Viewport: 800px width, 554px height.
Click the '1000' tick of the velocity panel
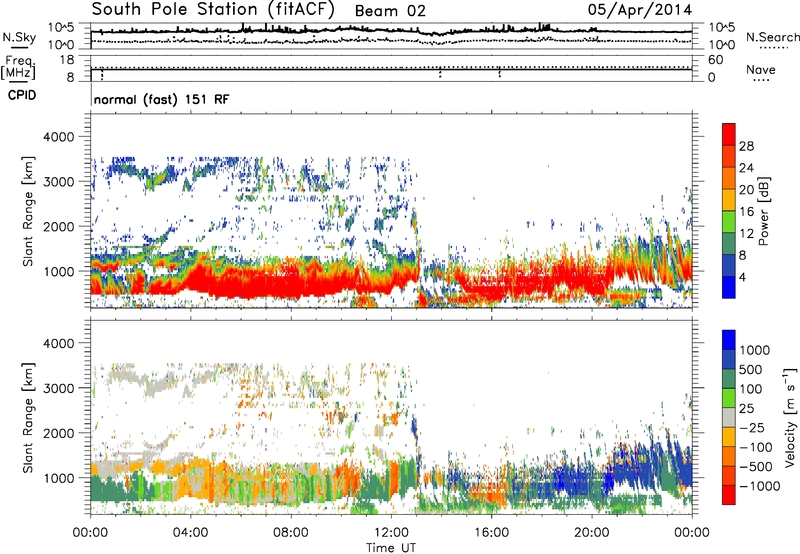click(x=58, y=478)
